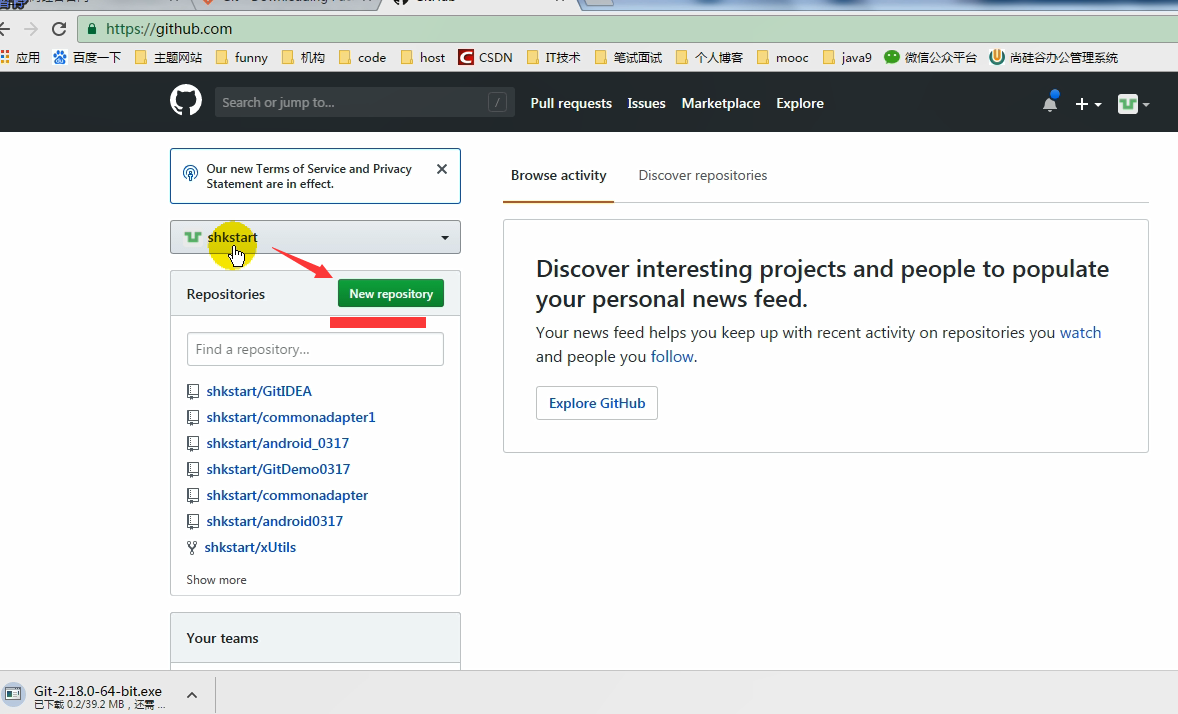Click the Repositories heading
Image resolution: width=1178 pixels, height=714 pixels.
(x=226, y=294)
